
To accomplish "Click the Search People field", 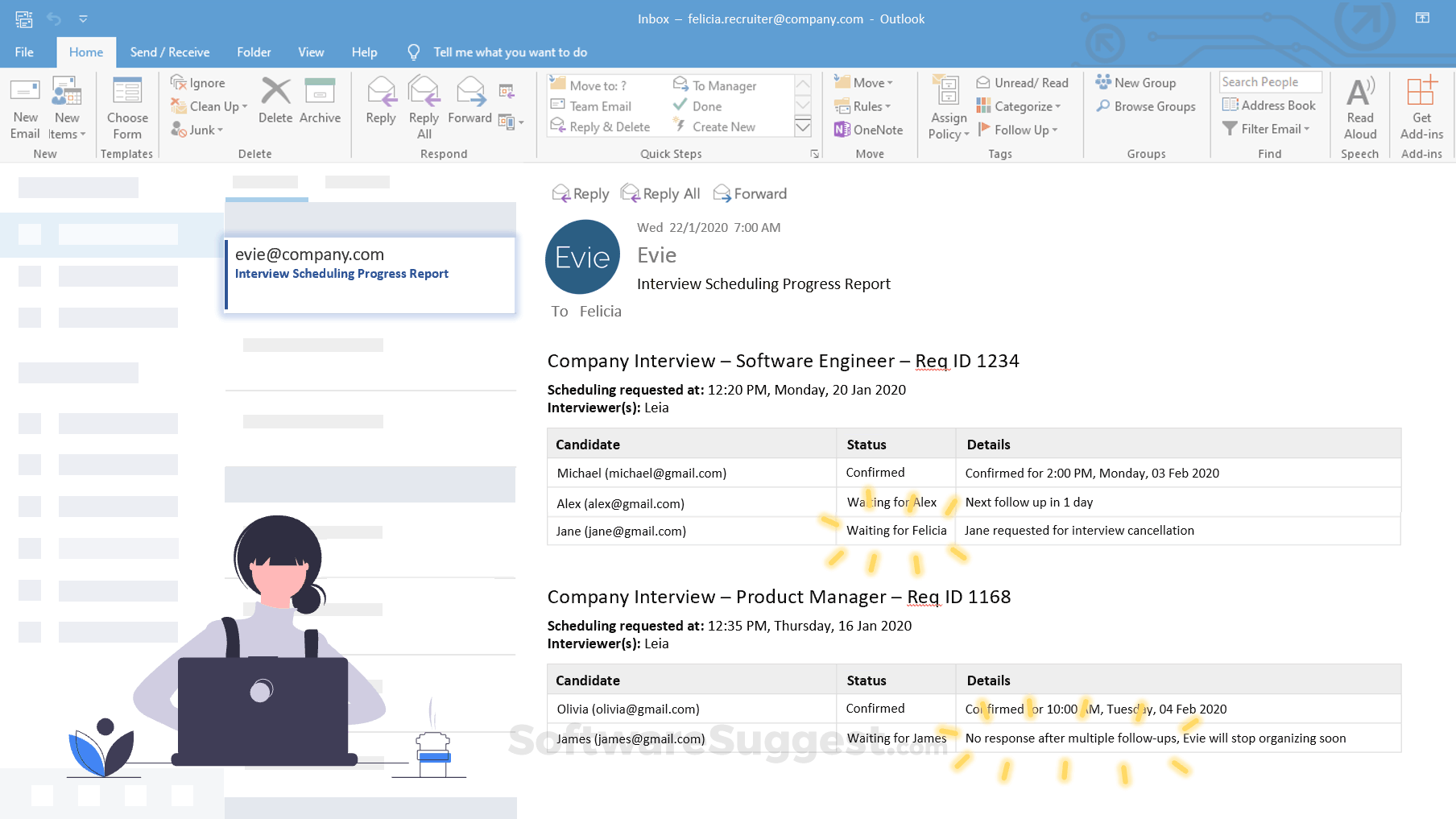I will (x=1270, y=82).
